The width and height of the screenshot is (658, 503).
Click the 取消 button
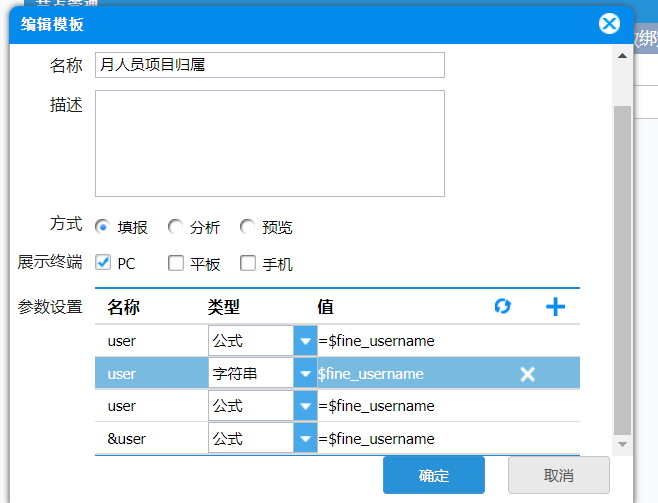pos(559,475)
